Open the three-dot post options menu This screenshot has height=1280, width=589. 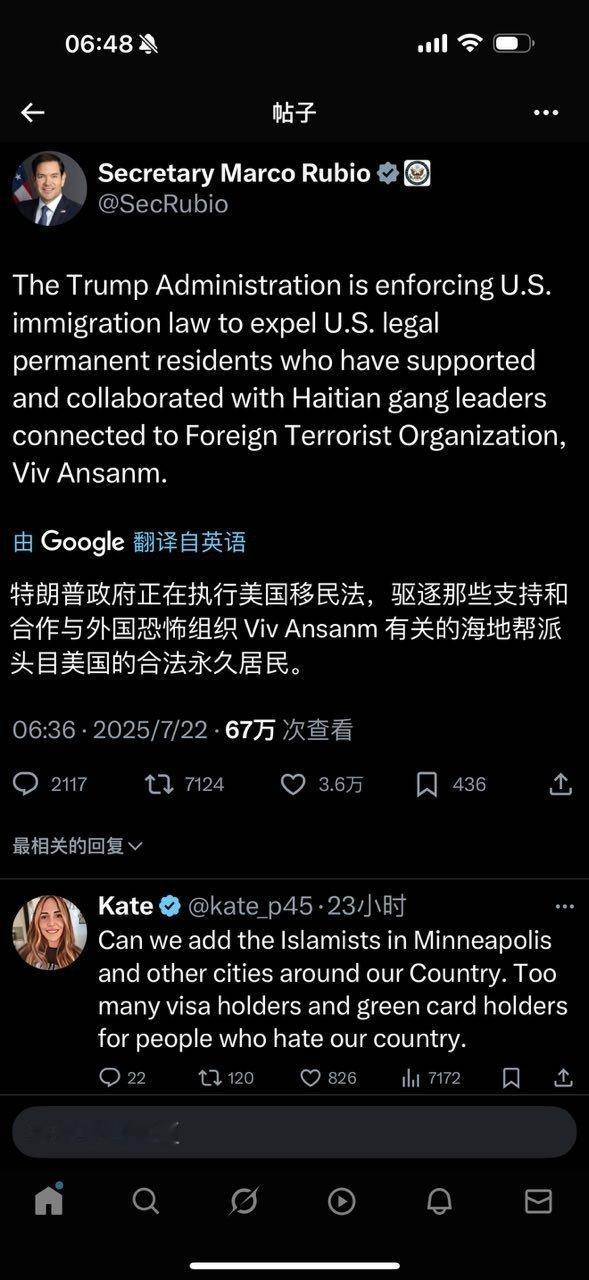coord(546,112)
